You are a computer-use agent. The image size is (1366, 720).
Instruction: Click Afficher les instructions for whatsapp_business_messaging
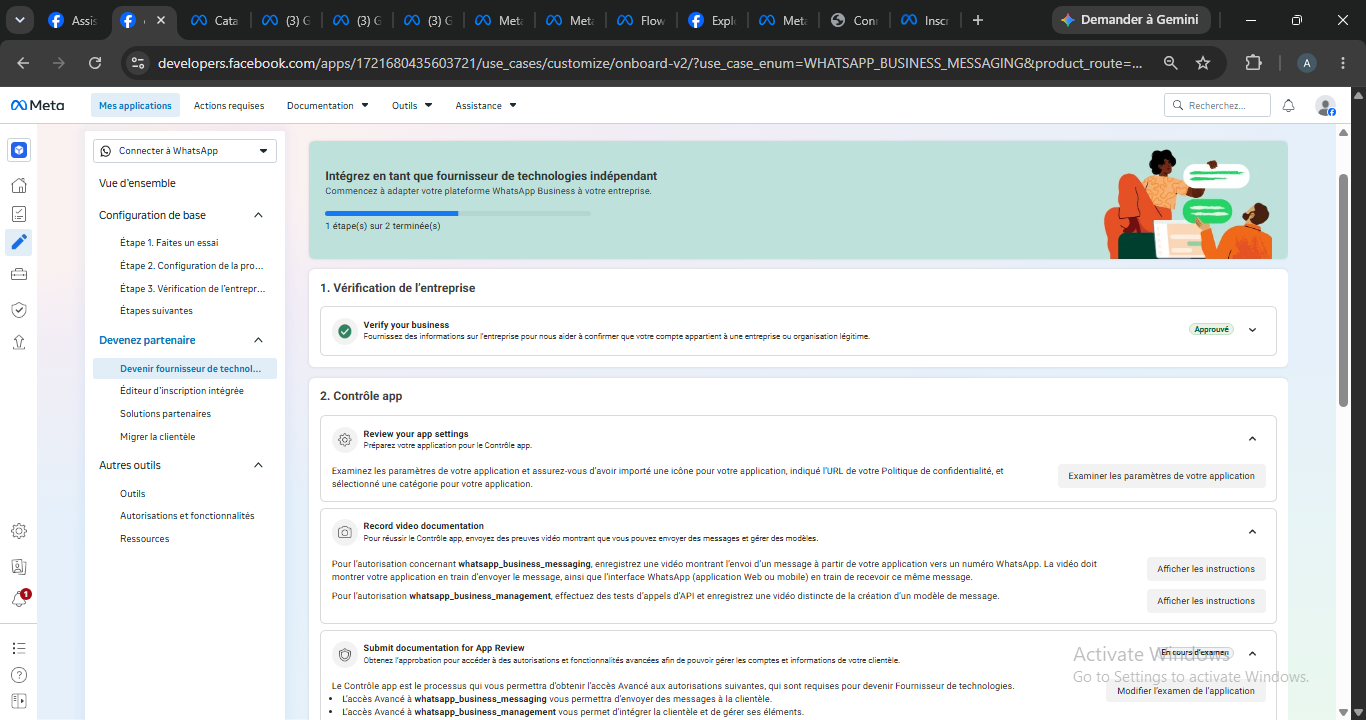click(x=1206, y=569)
